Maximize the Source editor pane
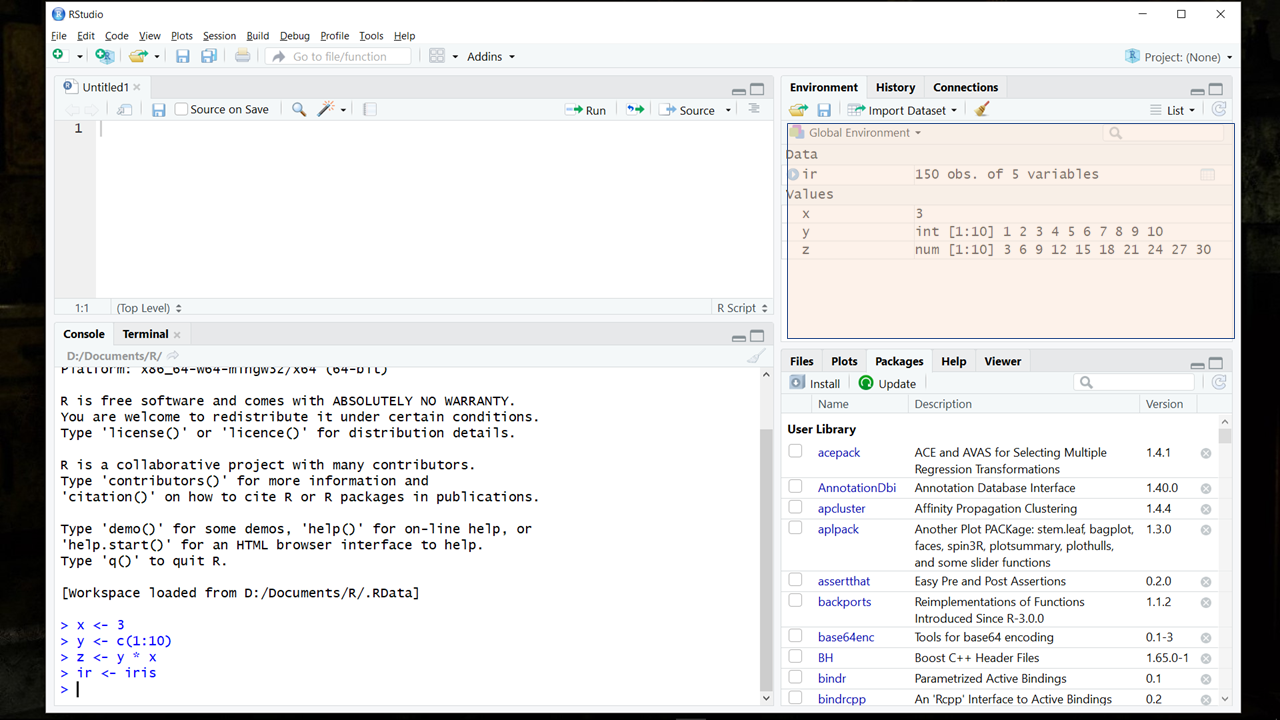The image size is (1280, 720). point(757,89)
